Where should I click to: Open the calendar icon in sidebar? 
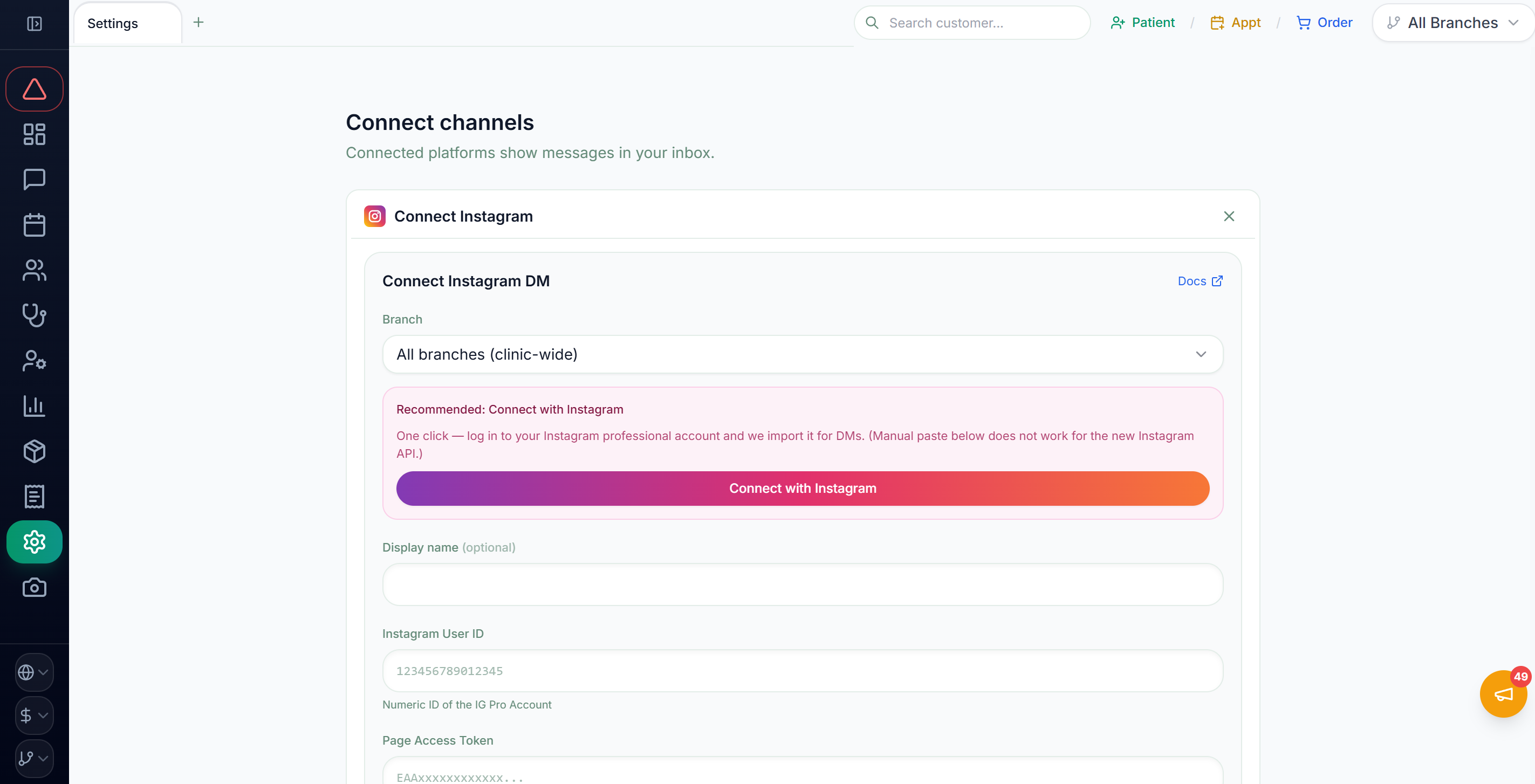[x=34, y=225]
